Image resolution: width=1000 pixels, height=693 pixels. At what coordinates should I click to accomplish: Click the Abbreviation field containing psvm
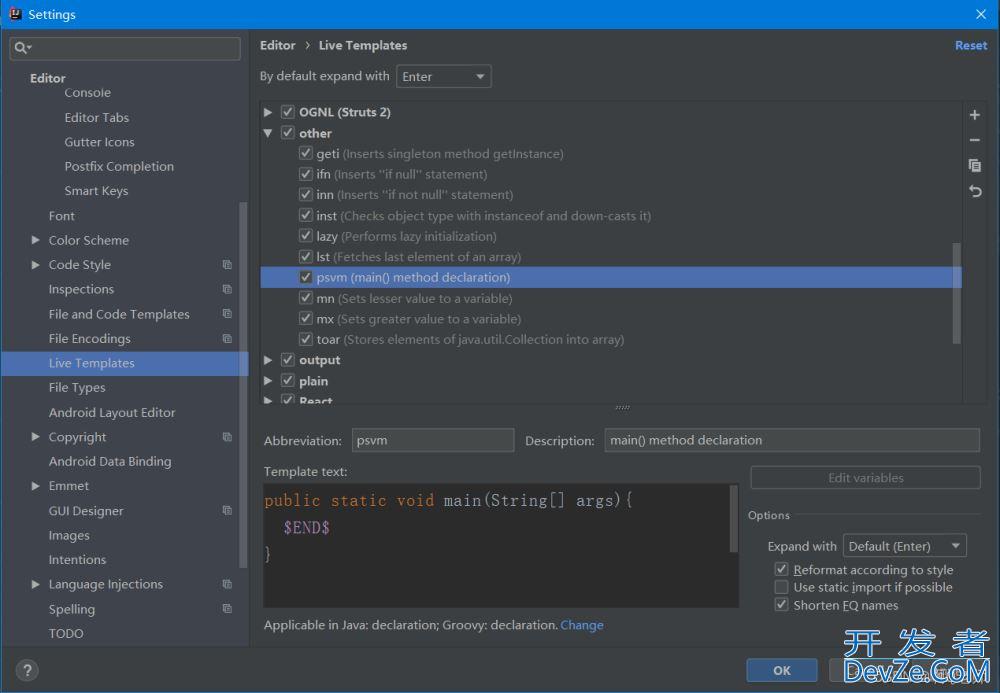432,441
